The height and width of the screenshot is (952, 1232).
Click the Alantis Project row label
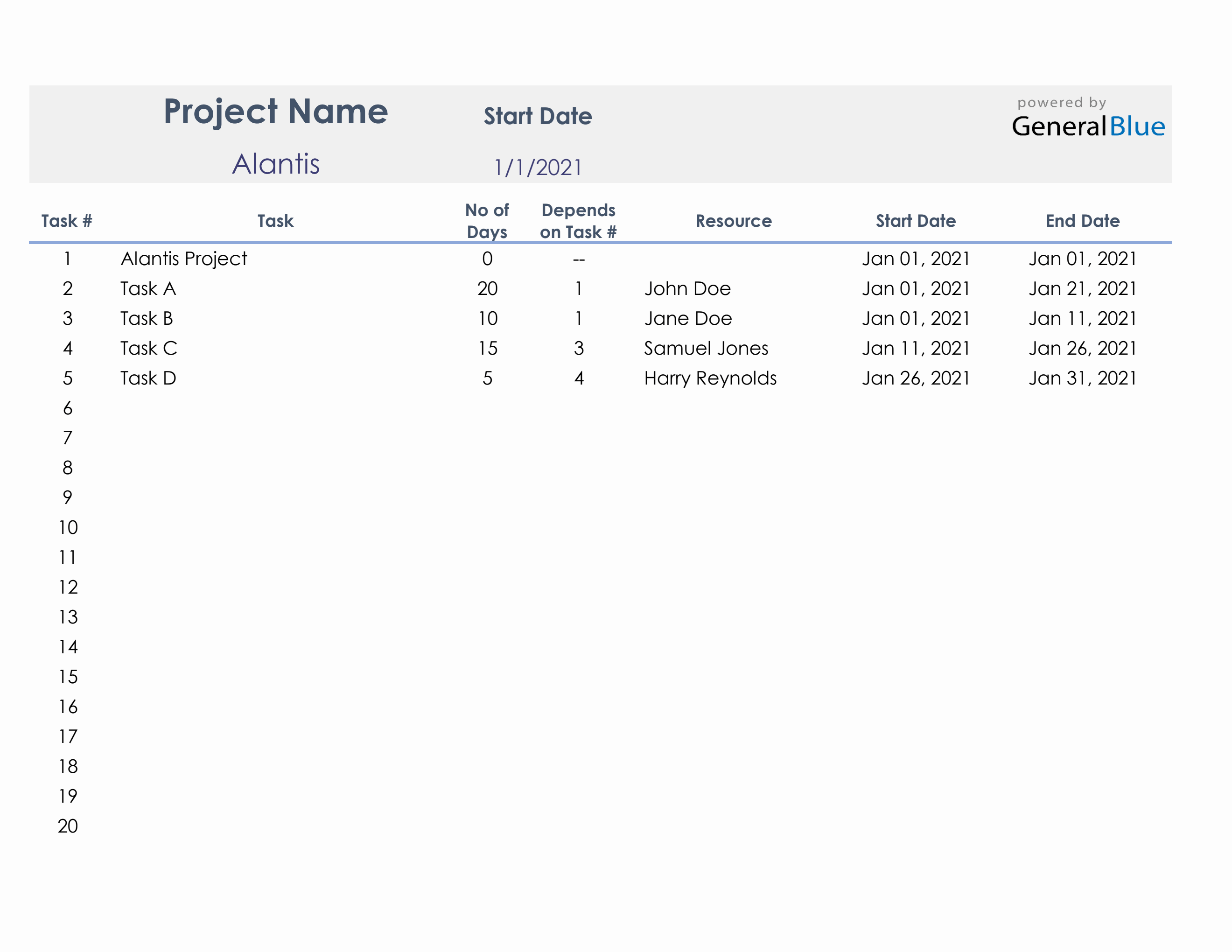[x=184, y=259]
